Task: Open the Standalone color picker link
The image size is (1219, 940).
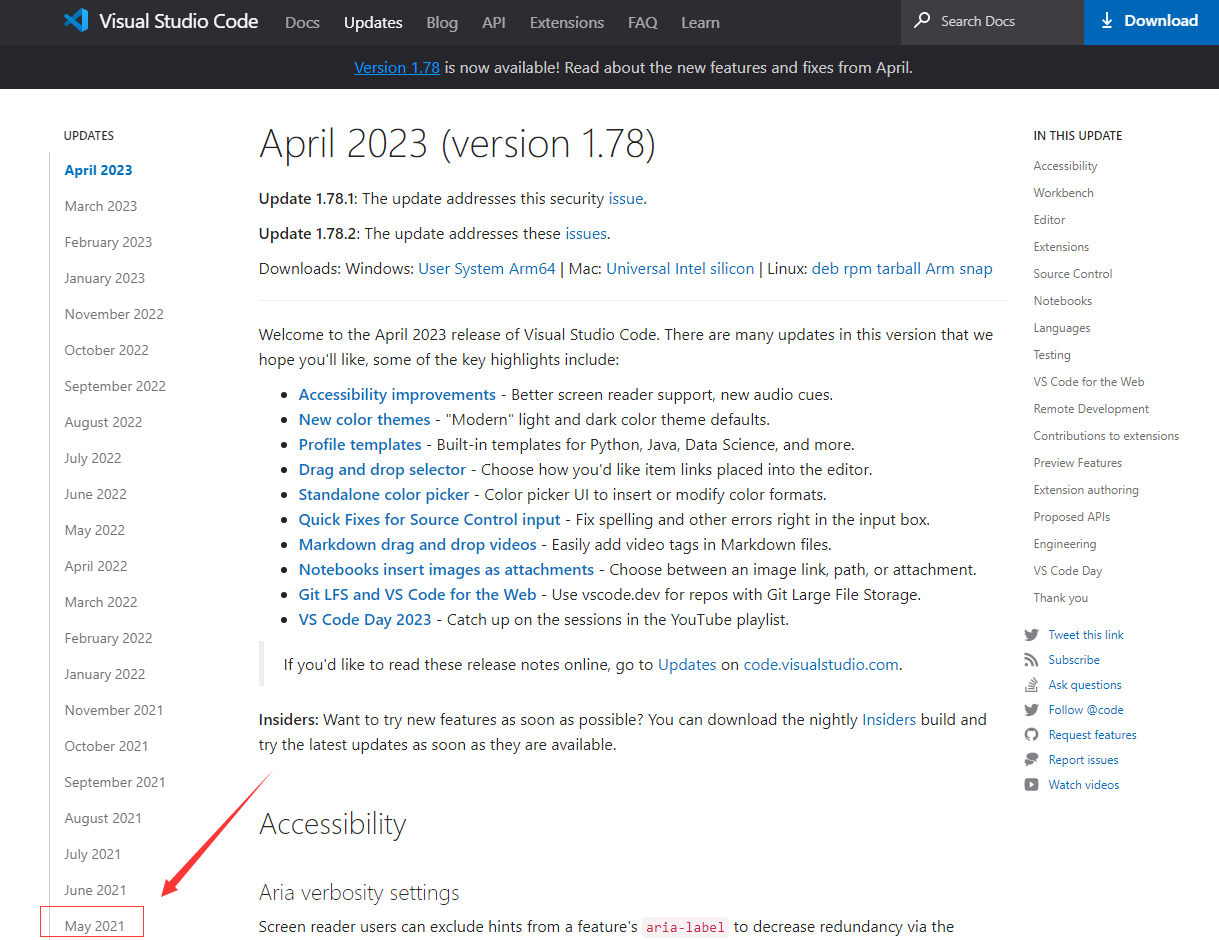Action: pyautogui.click(x=384, y=494)
